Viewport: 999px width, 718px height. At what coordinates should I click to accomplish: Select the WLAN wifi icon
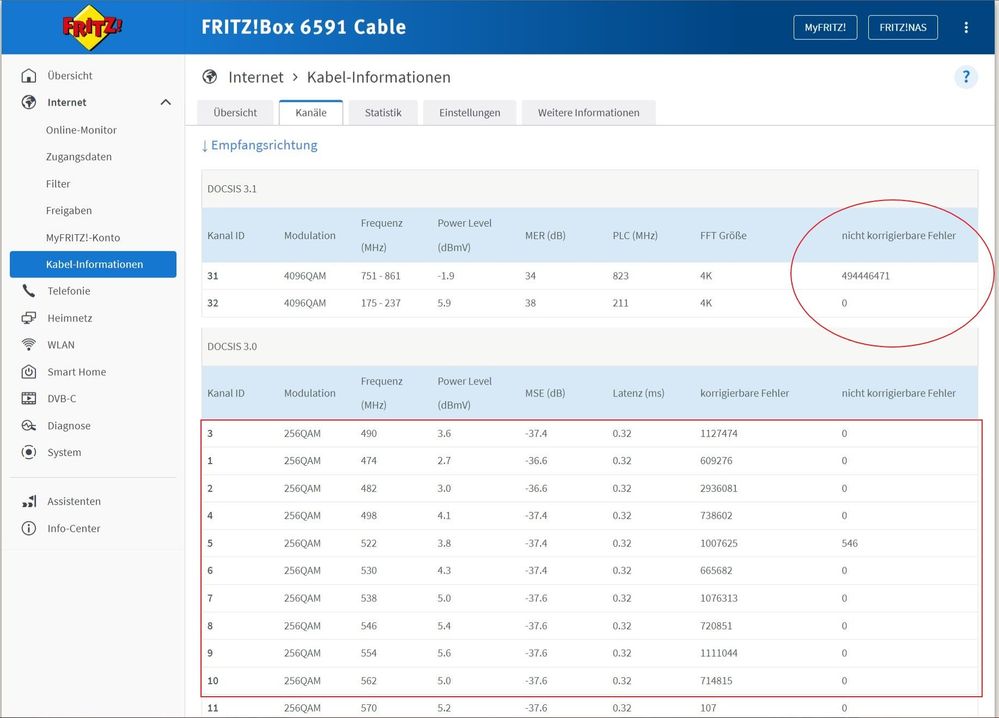[x=29, y=345]
